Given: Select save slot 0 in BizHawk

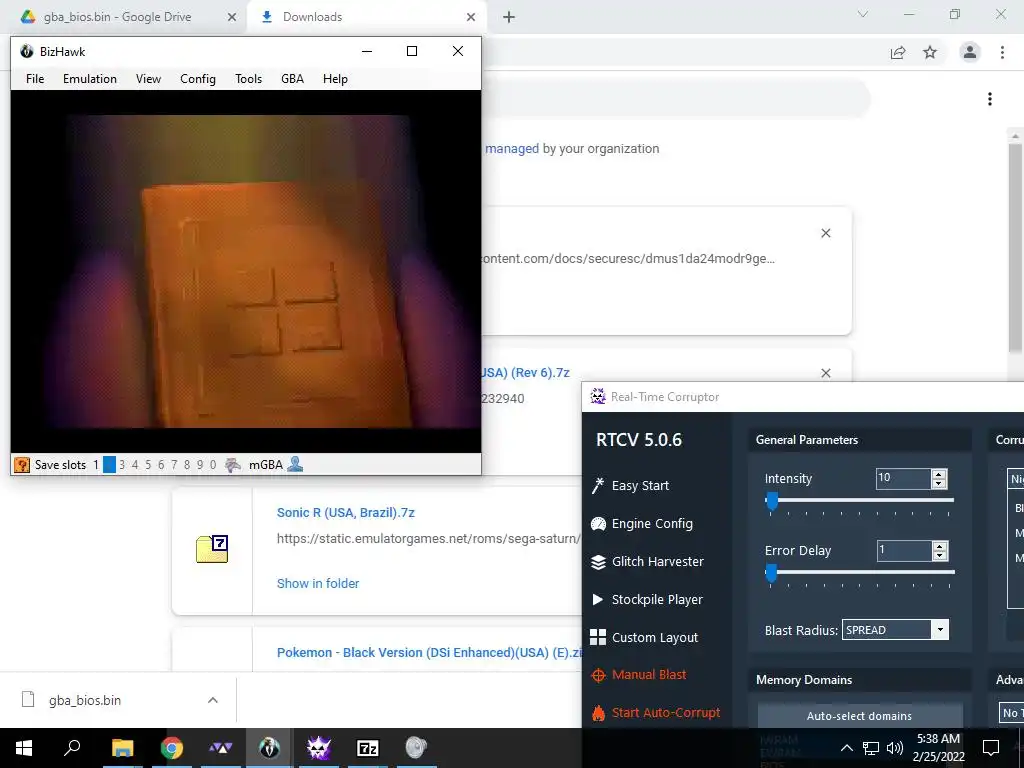Looking at the screenshot, I should tap(213, 465).
